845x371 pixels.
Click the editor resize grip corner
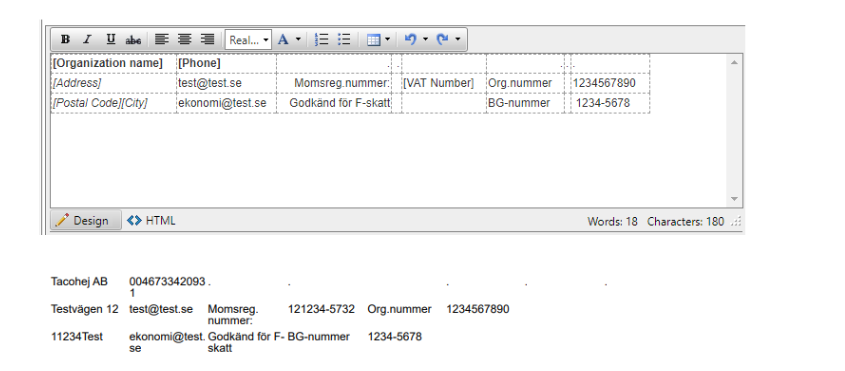coord(736,222)
